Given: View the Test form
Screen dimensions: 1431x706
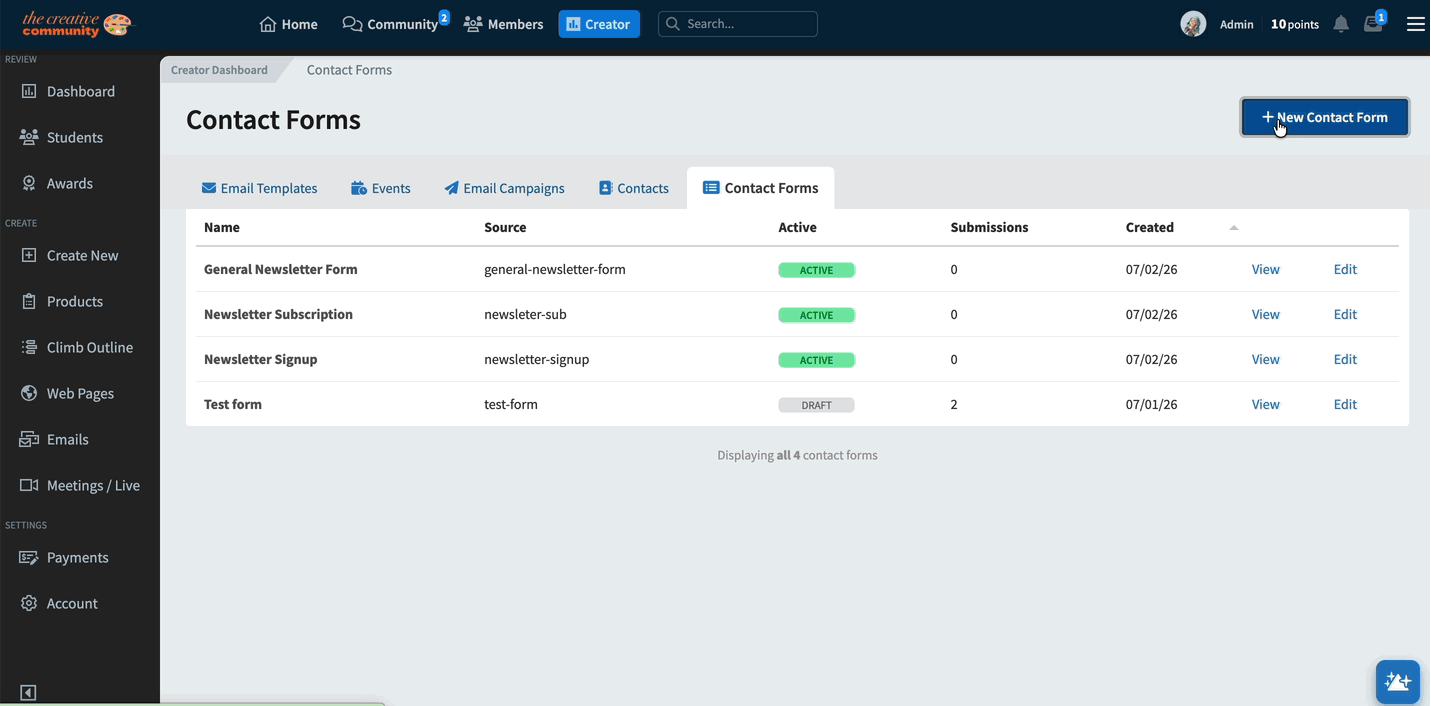Looking at the screenshot, I should [x=1266, y=404].
